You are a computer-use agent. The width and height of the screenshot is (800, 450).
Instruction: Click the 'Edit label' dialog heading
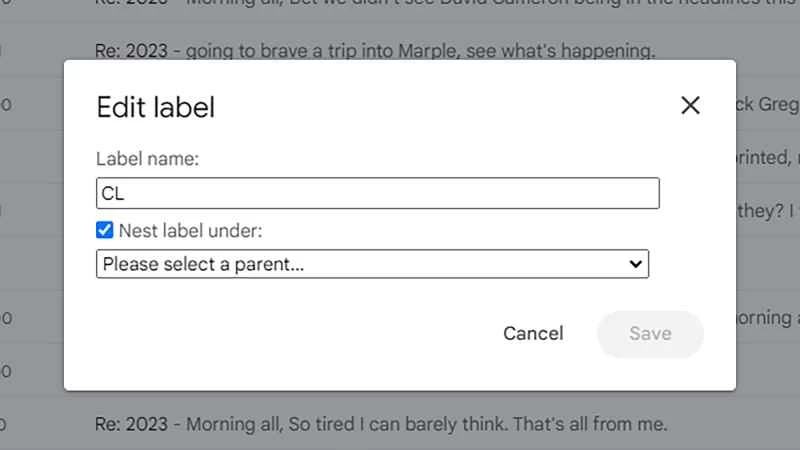pyautogui.click(x=155, y=107)
